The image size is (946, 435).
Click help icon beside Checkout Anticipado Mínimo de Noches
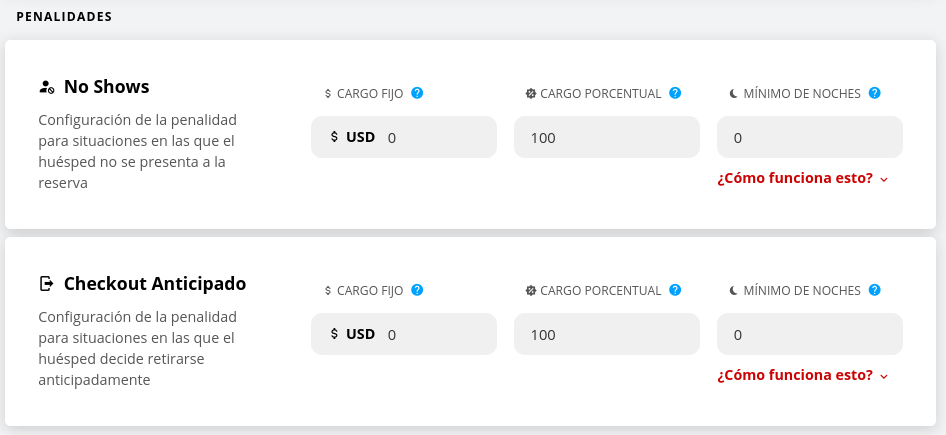tap(875, 290)
